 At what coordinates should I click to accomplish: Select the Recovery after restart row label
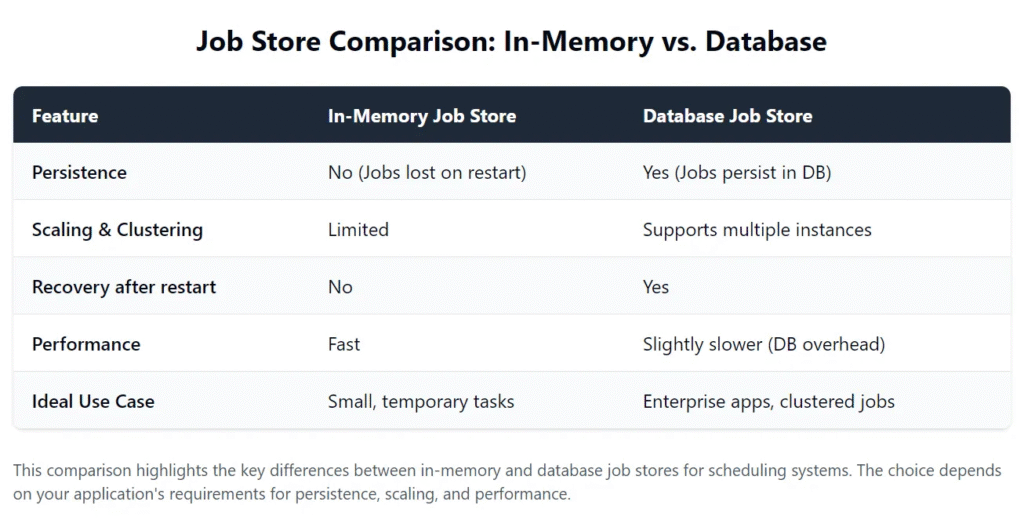point(124,287)
